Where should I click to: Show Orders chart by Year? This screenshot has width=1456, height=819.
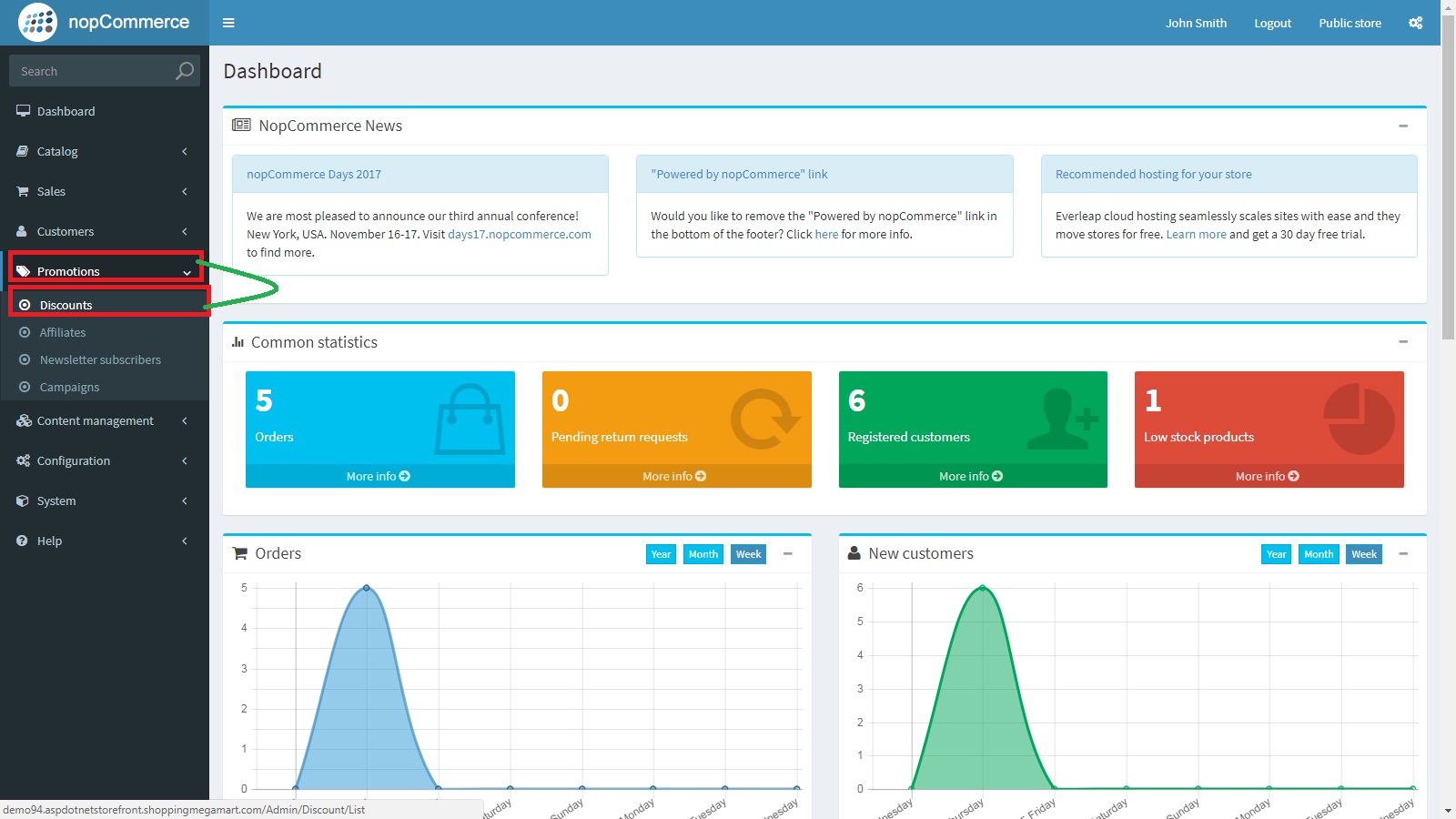(x=661, y=554)
